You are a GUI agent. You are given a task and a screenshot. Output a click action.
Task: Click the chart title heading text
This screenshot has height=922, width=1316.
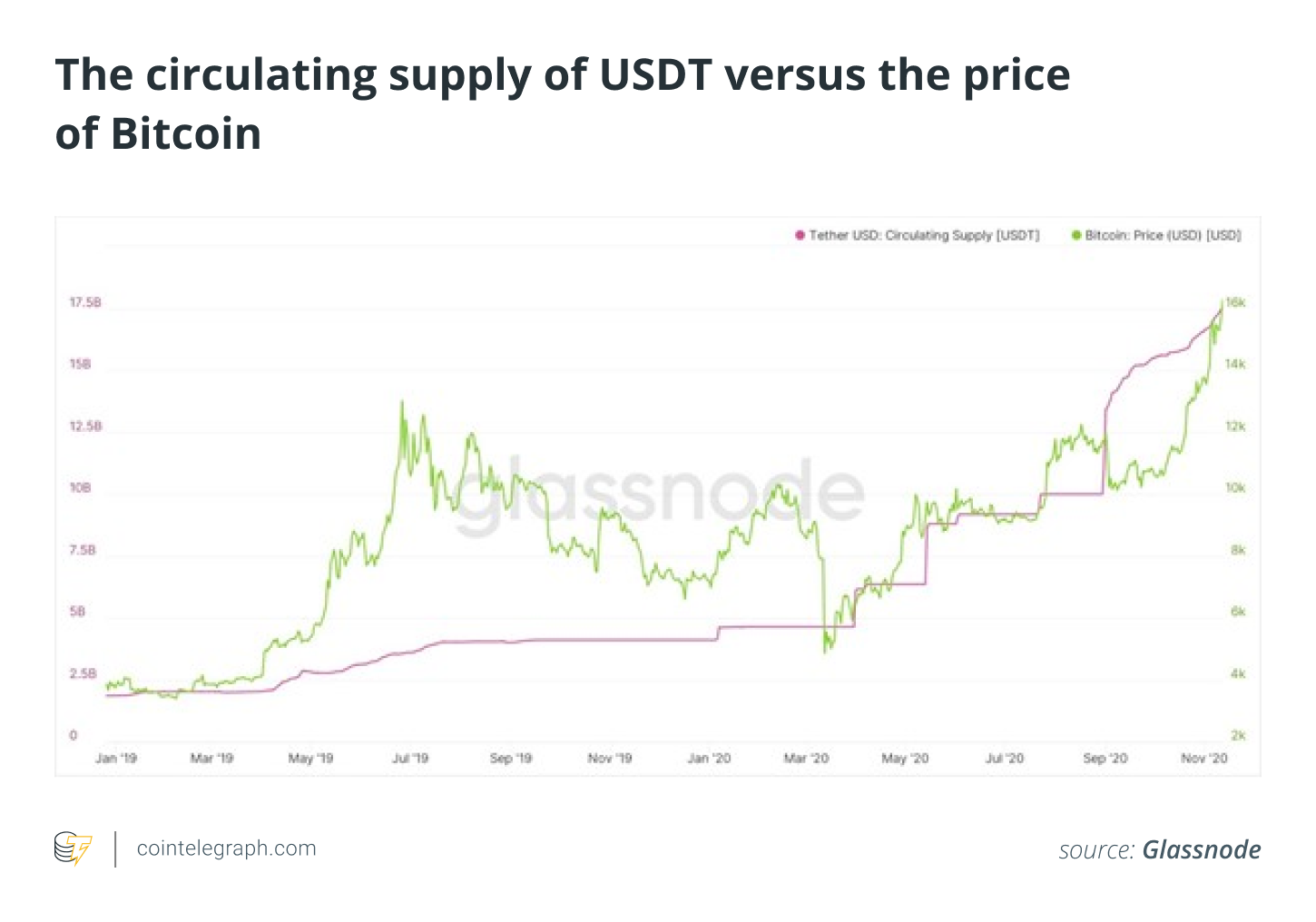563,104
